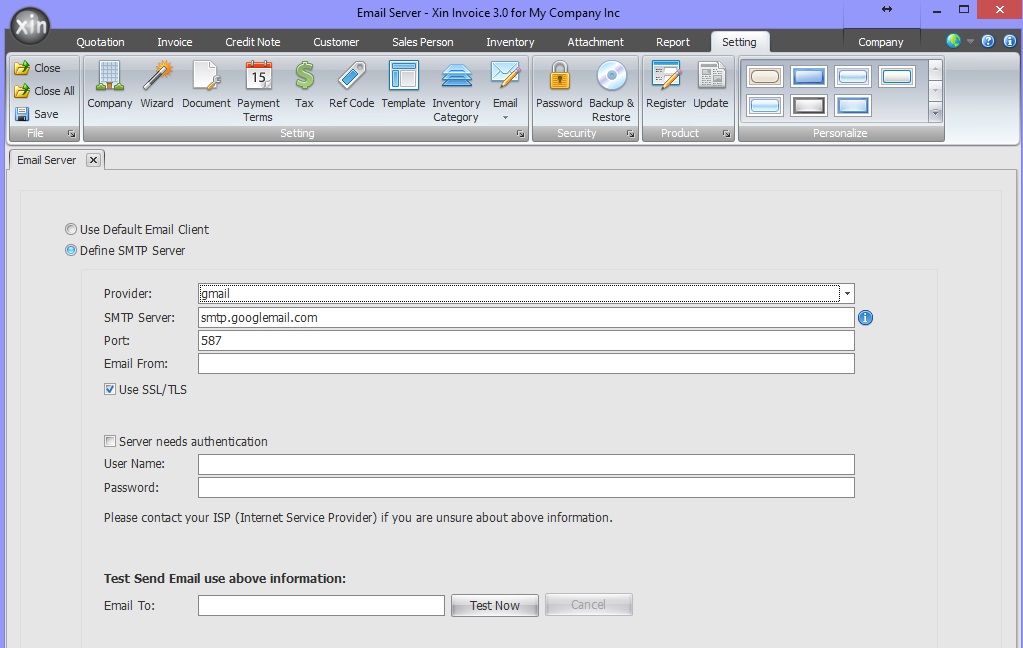Close the Email Server document tab
1023x648 pixels.
[93, 160]
